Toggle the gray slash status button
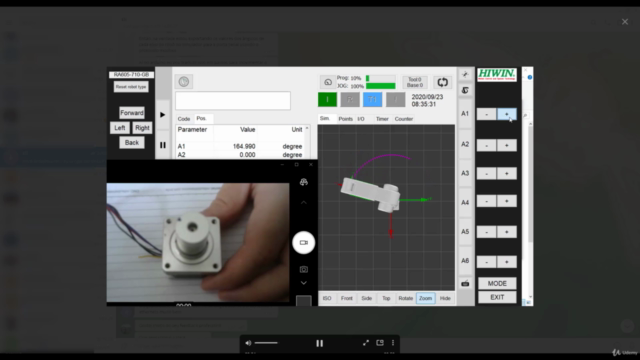640x360 pixels. click(396, 100)
